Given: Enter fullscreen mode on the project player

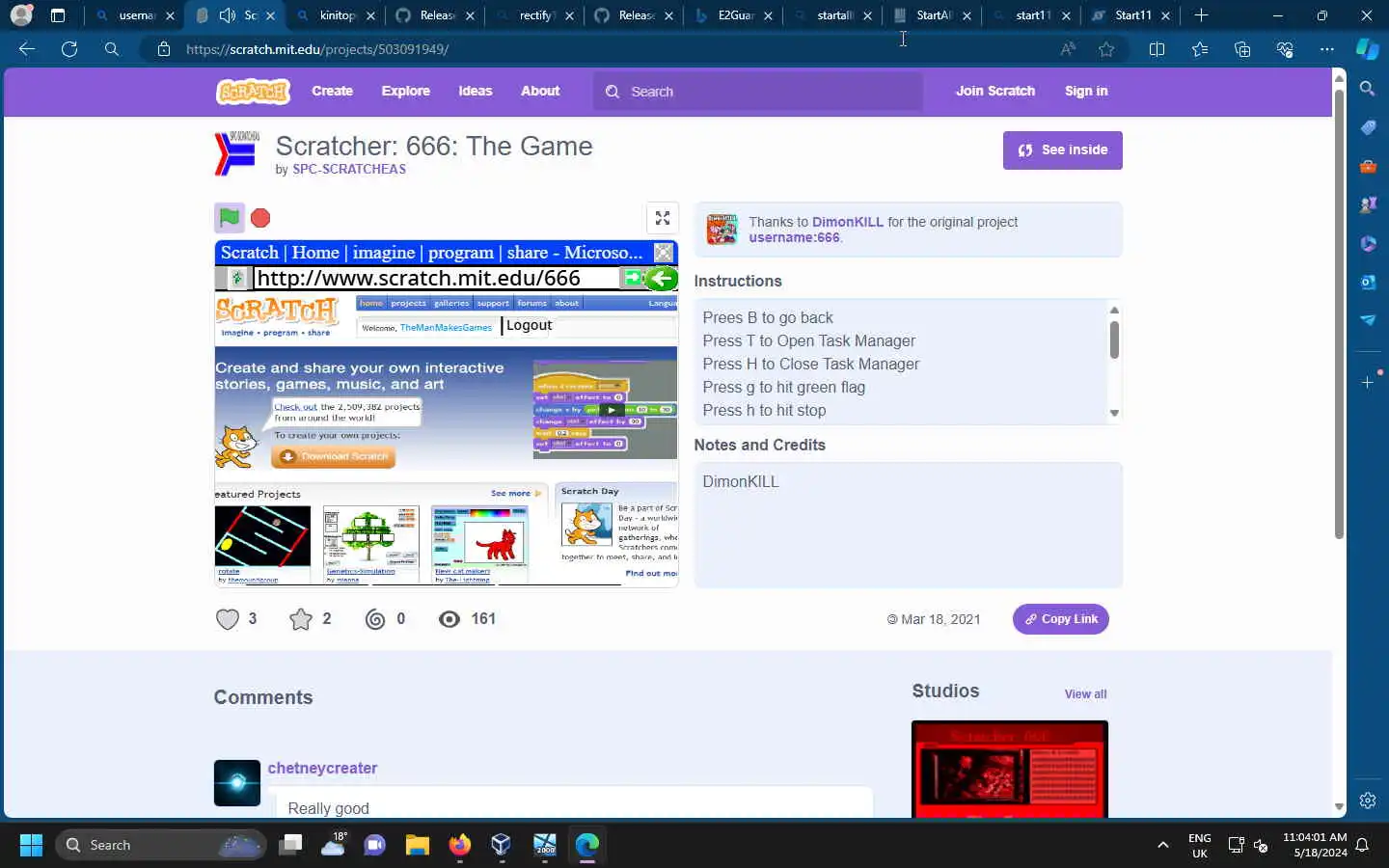Looking at the screenshot, I should point(663,218).
